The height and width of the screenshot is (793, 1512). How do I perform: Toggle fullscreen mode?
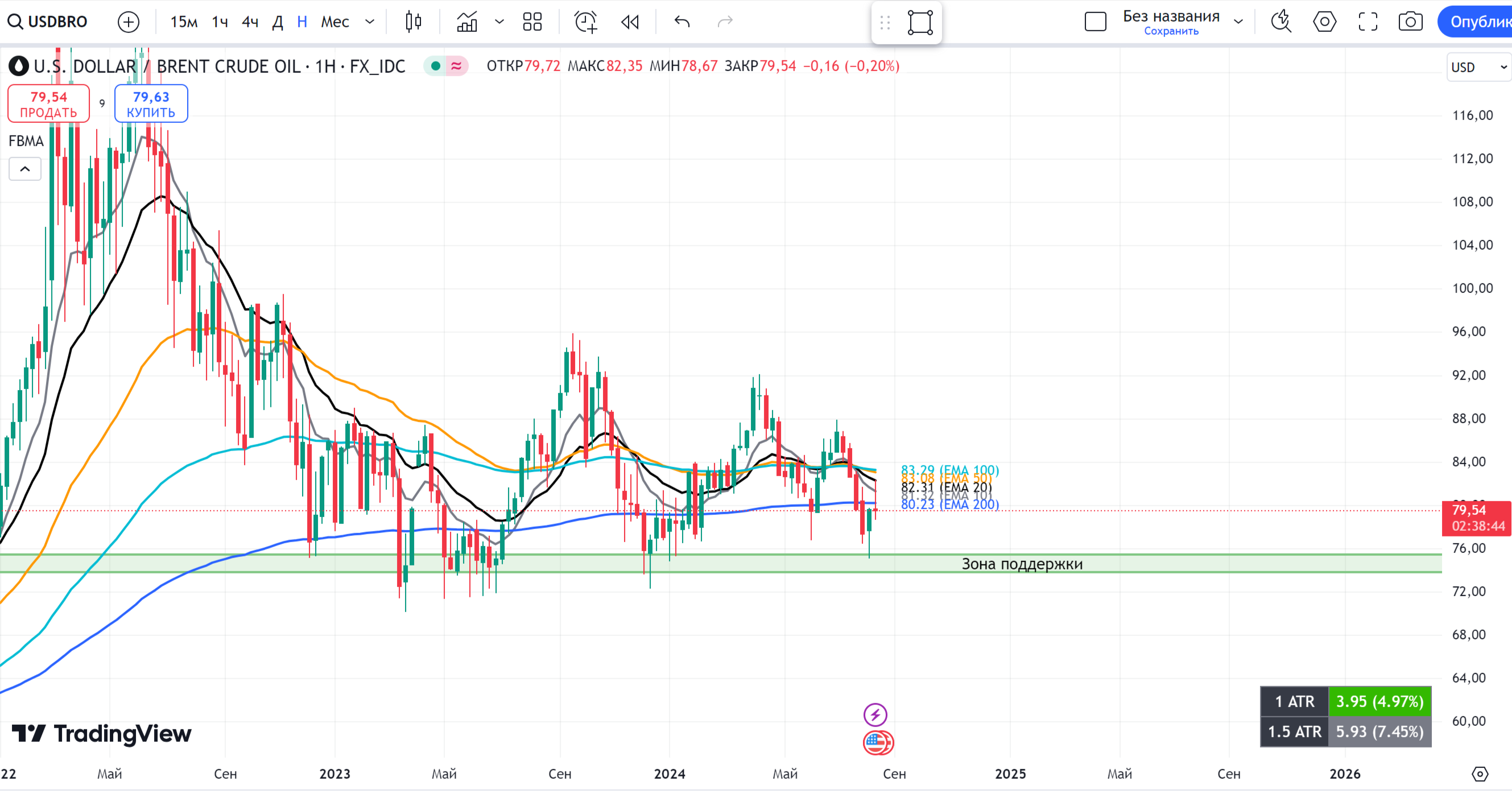(x=1368, y=22)
